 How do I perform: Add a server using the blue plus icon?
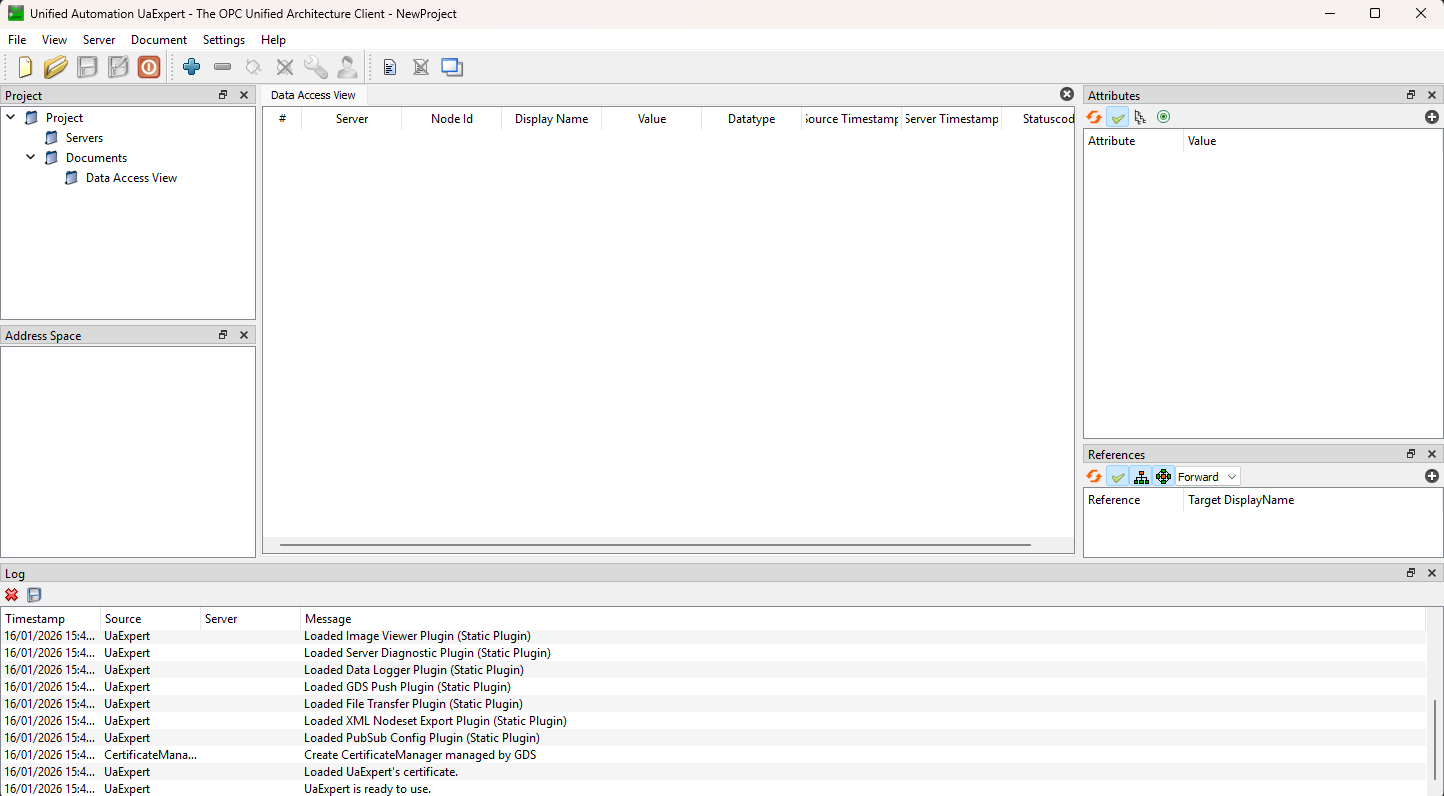pos(191,67)
